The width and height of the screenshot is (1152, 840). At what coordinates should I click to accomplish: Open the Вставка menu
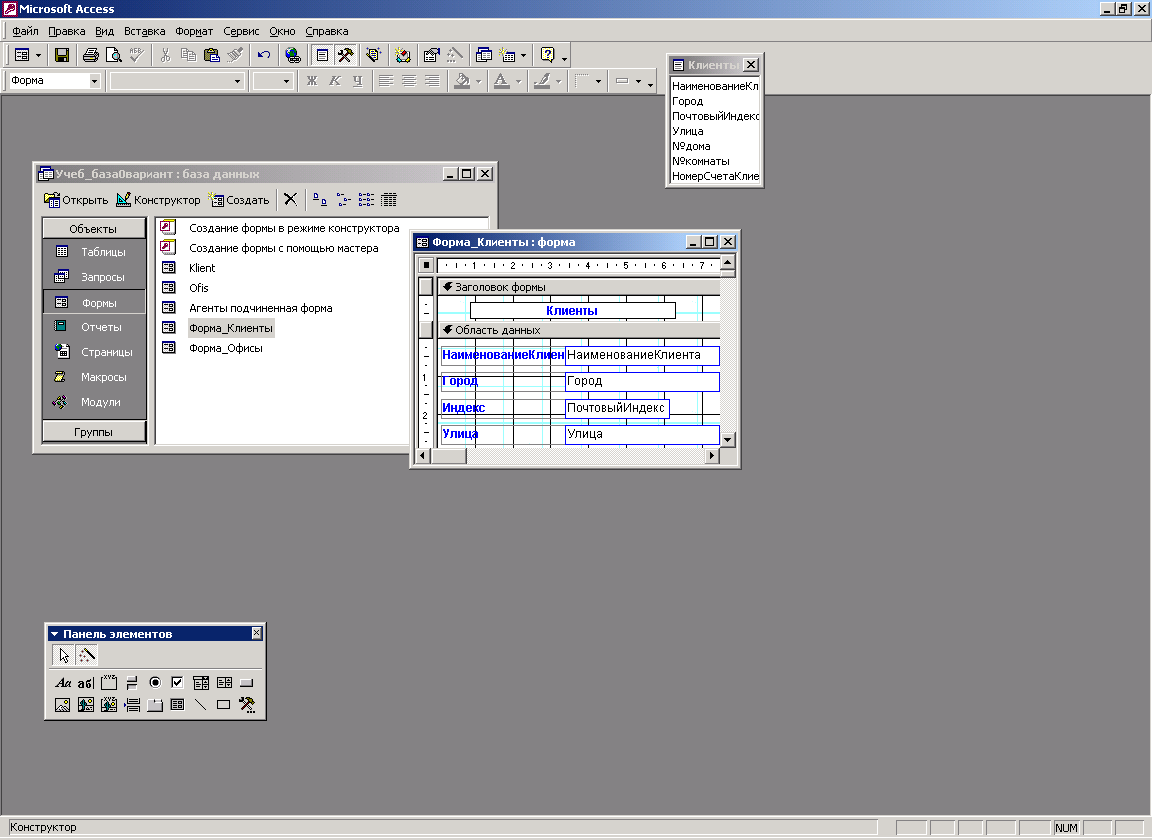[x=144, y=31]
